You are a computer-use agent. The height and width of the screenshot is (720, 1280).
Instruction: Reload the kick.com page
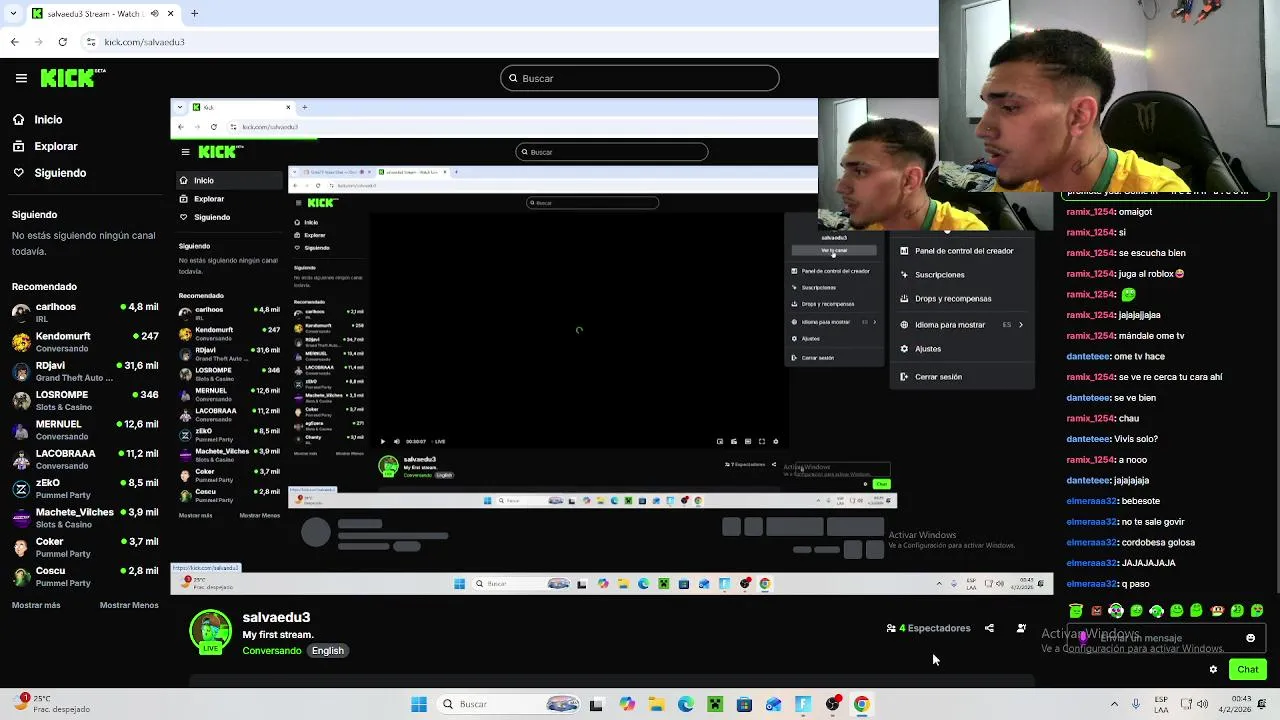point(62,42)
